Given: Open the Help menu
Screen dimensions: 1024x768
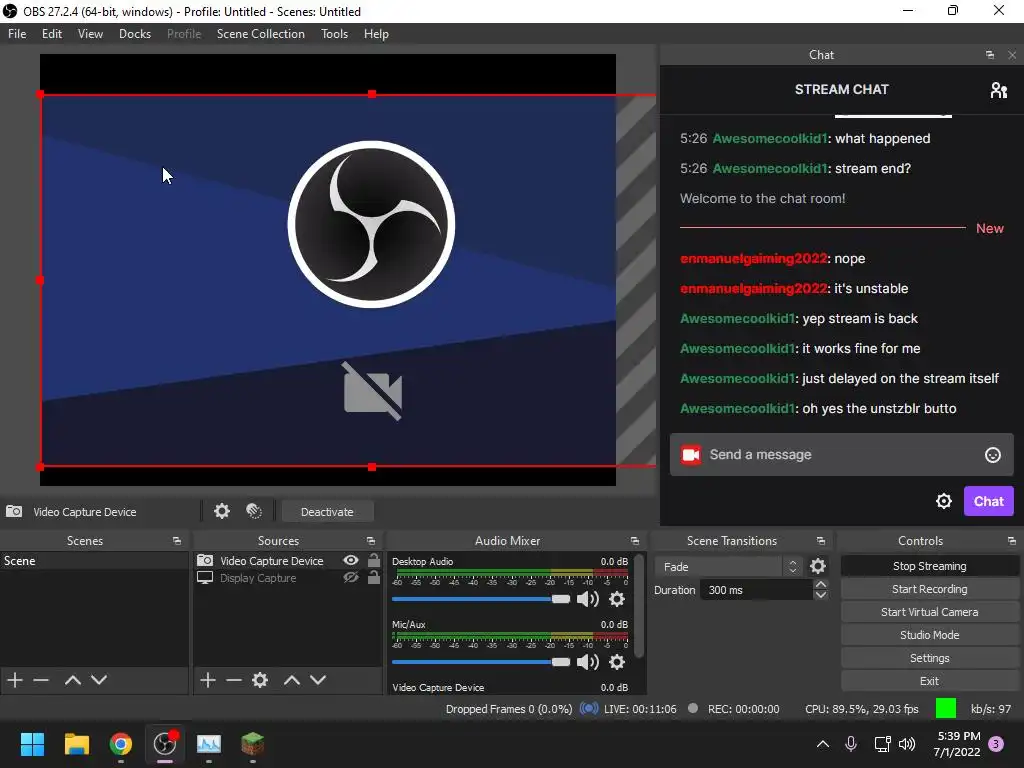Looking at the screenshot, I should 376,34.
